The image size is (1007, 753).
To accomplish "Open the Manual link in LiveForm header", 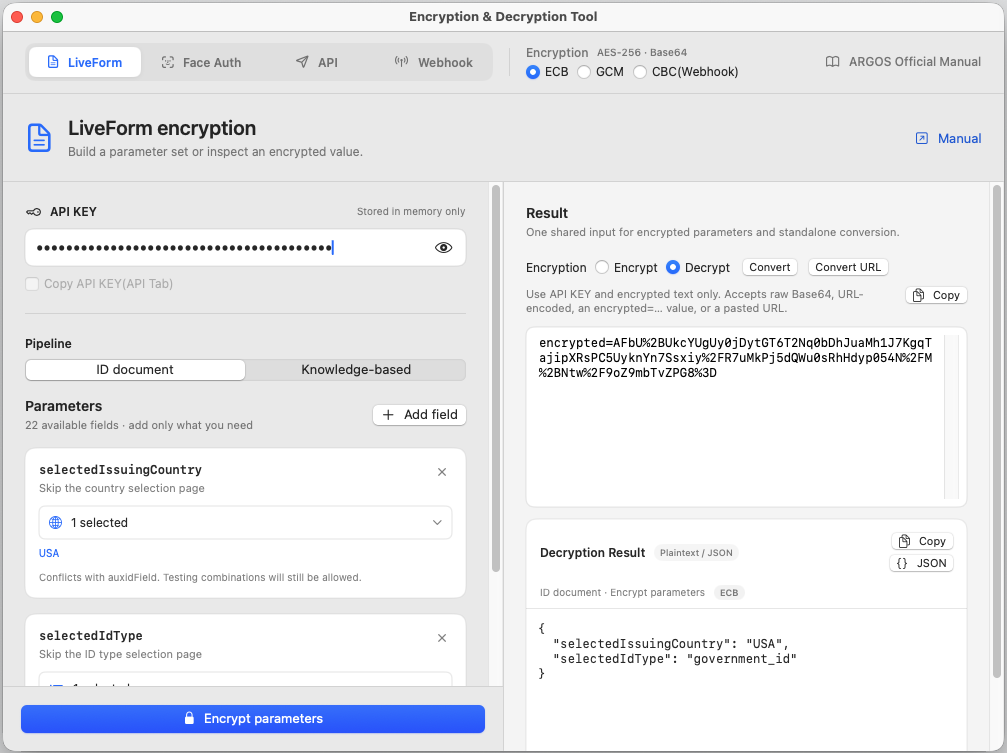I will point(949,138).
